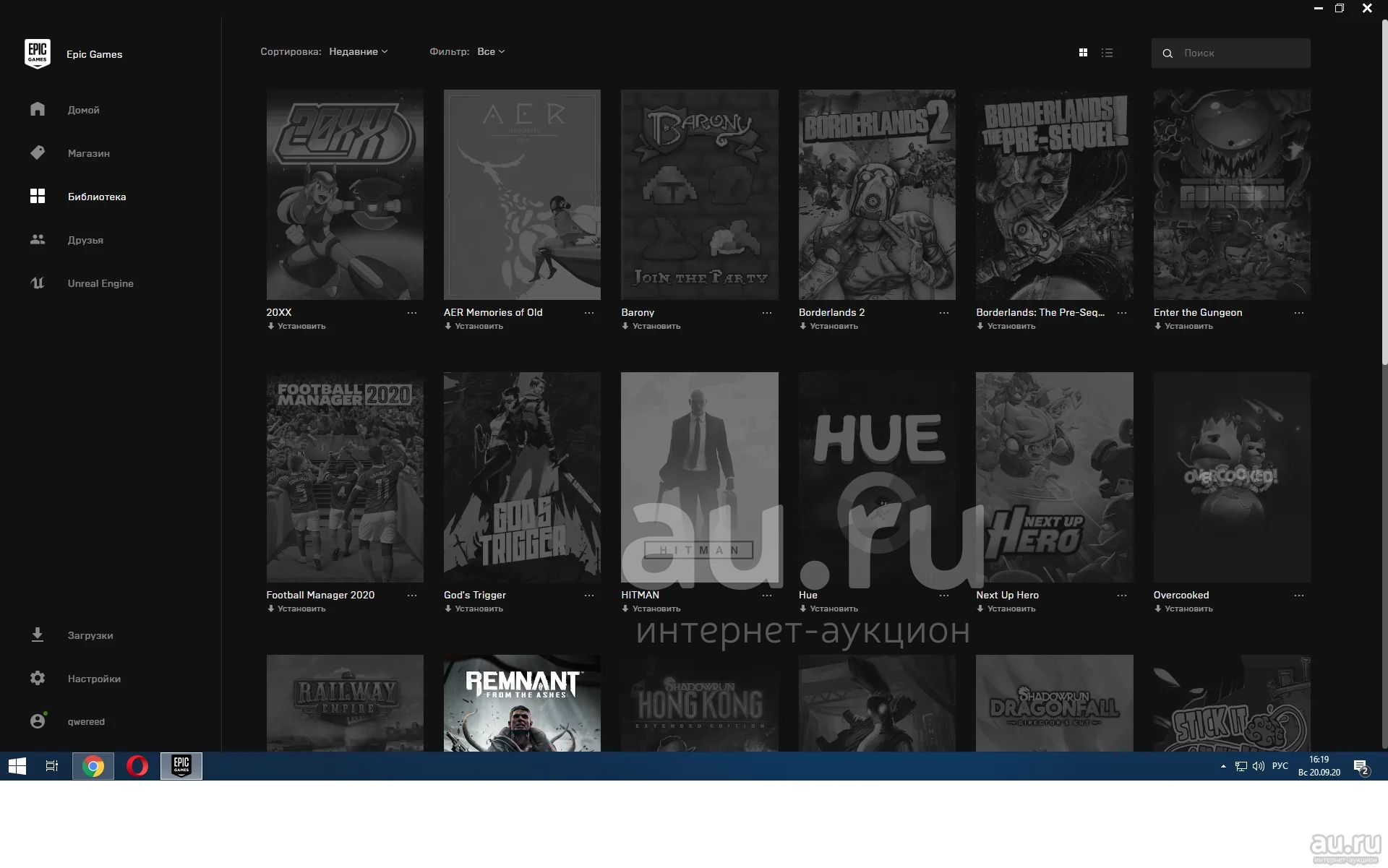Viewport: 1388px width, 868px height.
Task: Install Overcooked via Установить
Action: [x=1183, y=609]
